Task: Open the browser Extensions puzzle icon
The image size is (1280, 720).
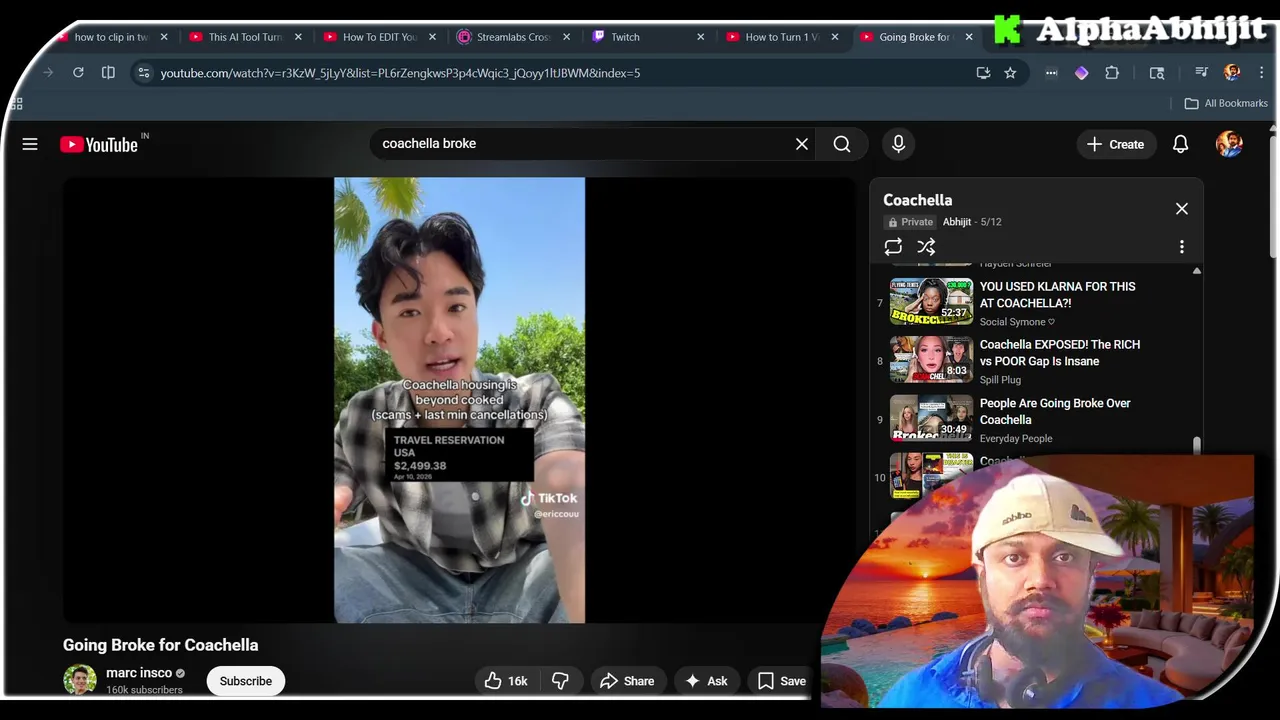Action: pos(1112,72)
